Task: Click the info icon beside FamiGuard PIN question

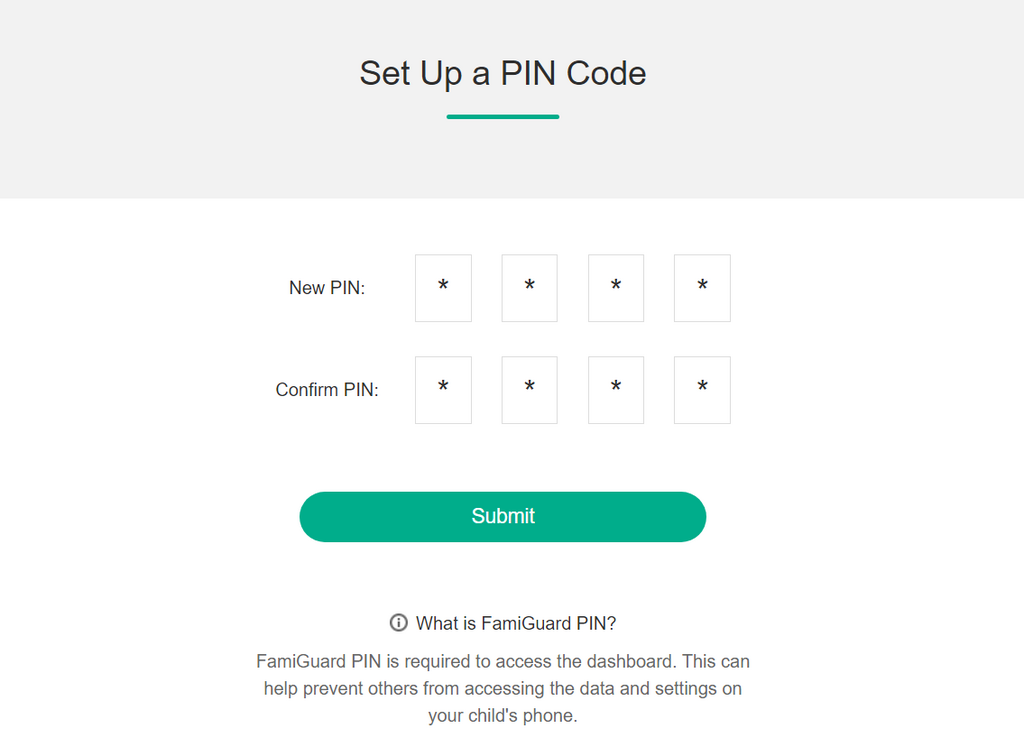Action: [x=398, y=623]
